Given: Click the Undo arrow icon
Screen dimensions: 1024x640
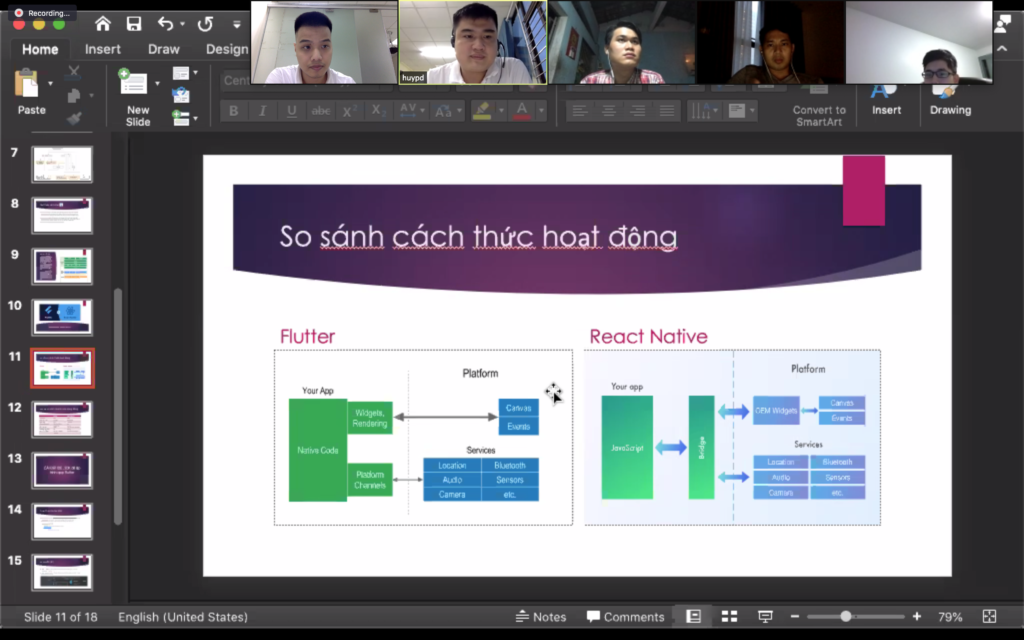Looking at the screenshot, I should (x=165, y=23).
